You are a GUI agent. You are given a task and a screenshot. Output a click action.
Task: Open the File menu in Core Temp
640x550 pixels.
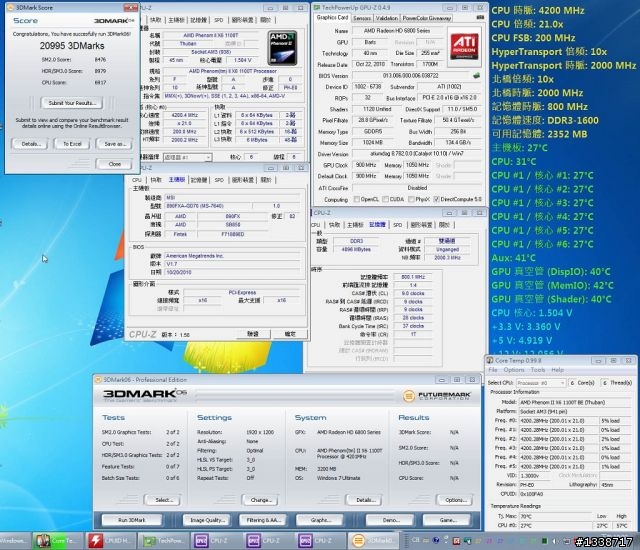(493, 370)
